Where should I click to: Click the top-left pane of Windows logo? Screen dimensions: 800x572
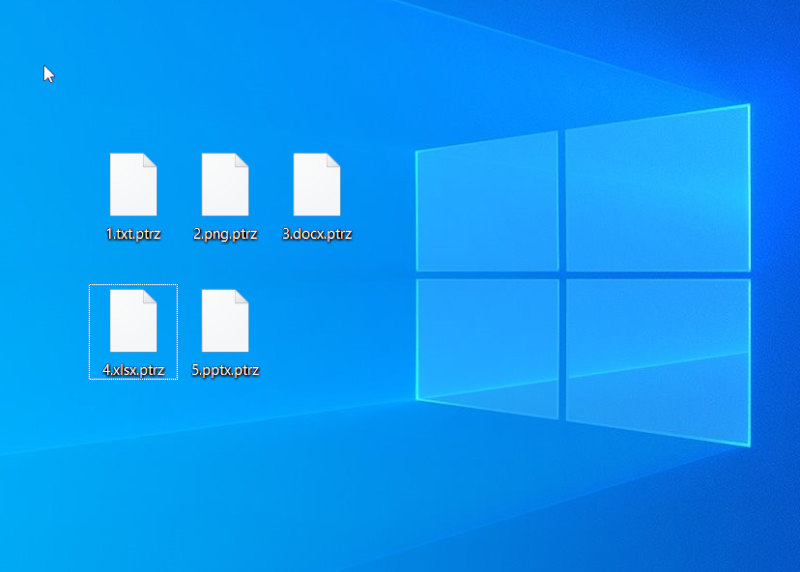pyautogui.click(x=487, y=203)
